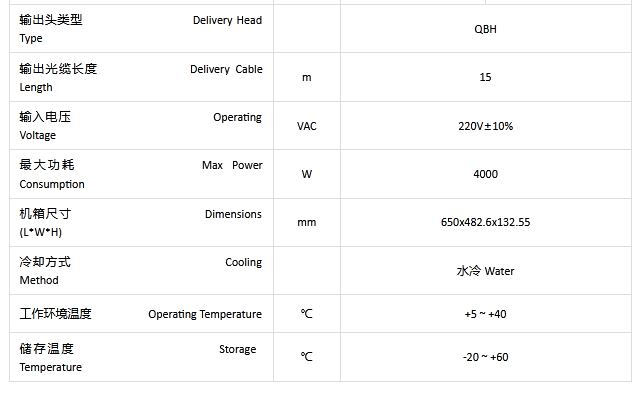This screenshot has width=639, height=393.
Task: Click the QBH delivery head value
Action: tap(485, 29)
